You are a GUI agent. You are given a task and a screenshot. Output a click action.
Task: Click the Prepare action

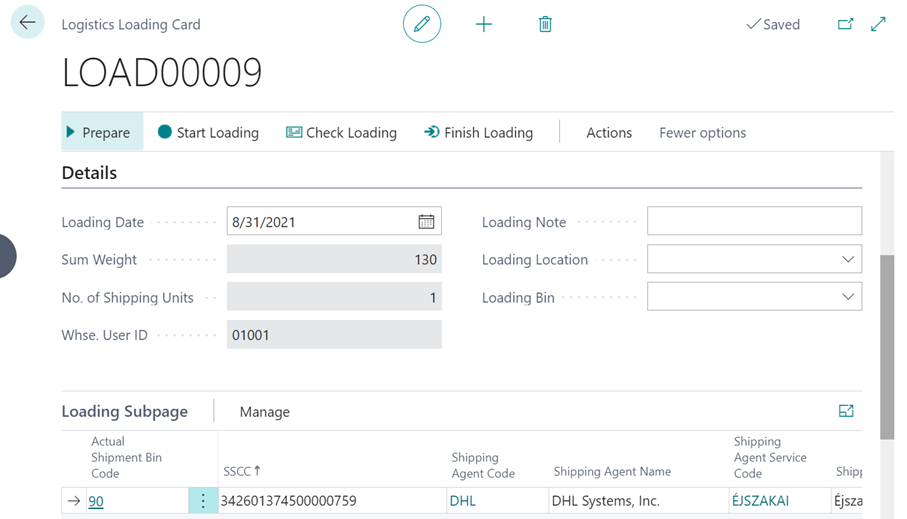(x=98, y=133)
